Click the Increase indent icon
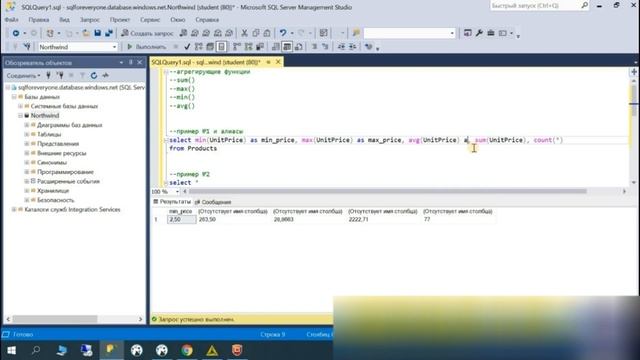The width and height of the screenshot is (640, 360). (x=352, y=47)
